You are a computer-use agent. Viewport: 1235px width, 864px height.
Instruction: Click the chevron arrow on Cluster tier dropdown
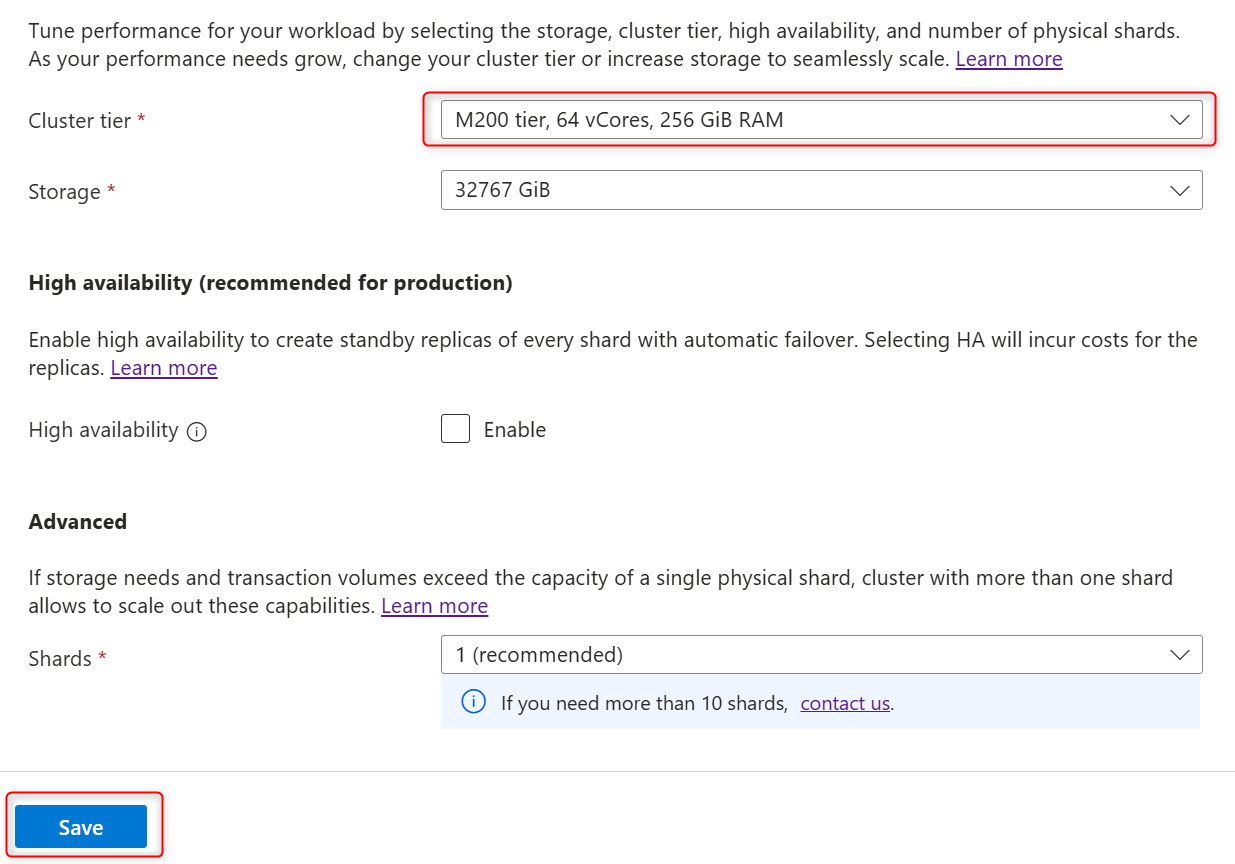(1180, 120)
